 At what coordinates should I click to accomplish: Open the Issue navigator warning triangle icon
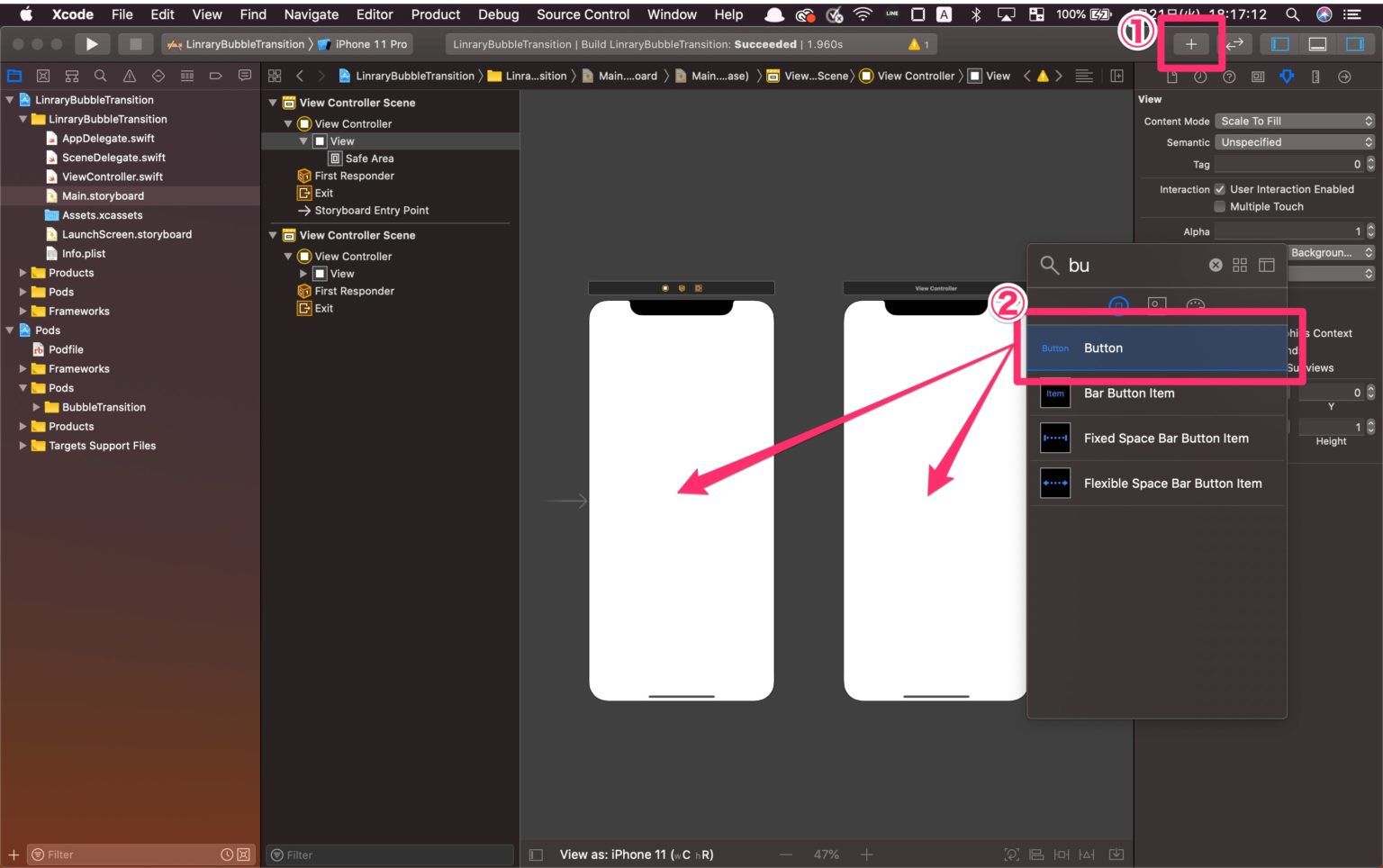[129, 76]
